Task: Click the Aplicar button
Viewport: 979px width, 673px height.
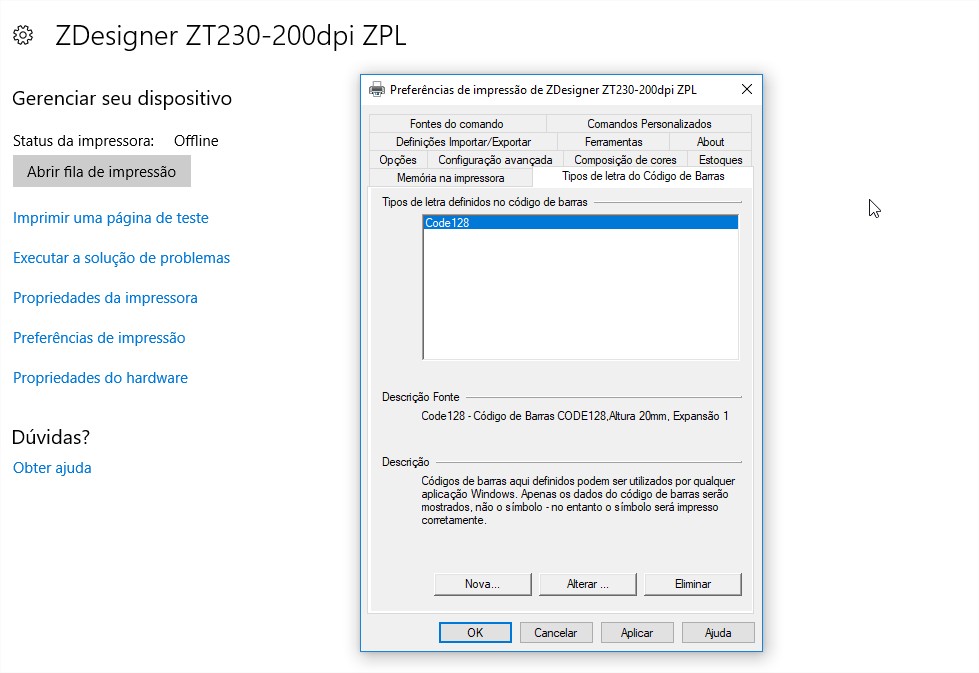Action: pyautogui.click(x=637, y=632)
